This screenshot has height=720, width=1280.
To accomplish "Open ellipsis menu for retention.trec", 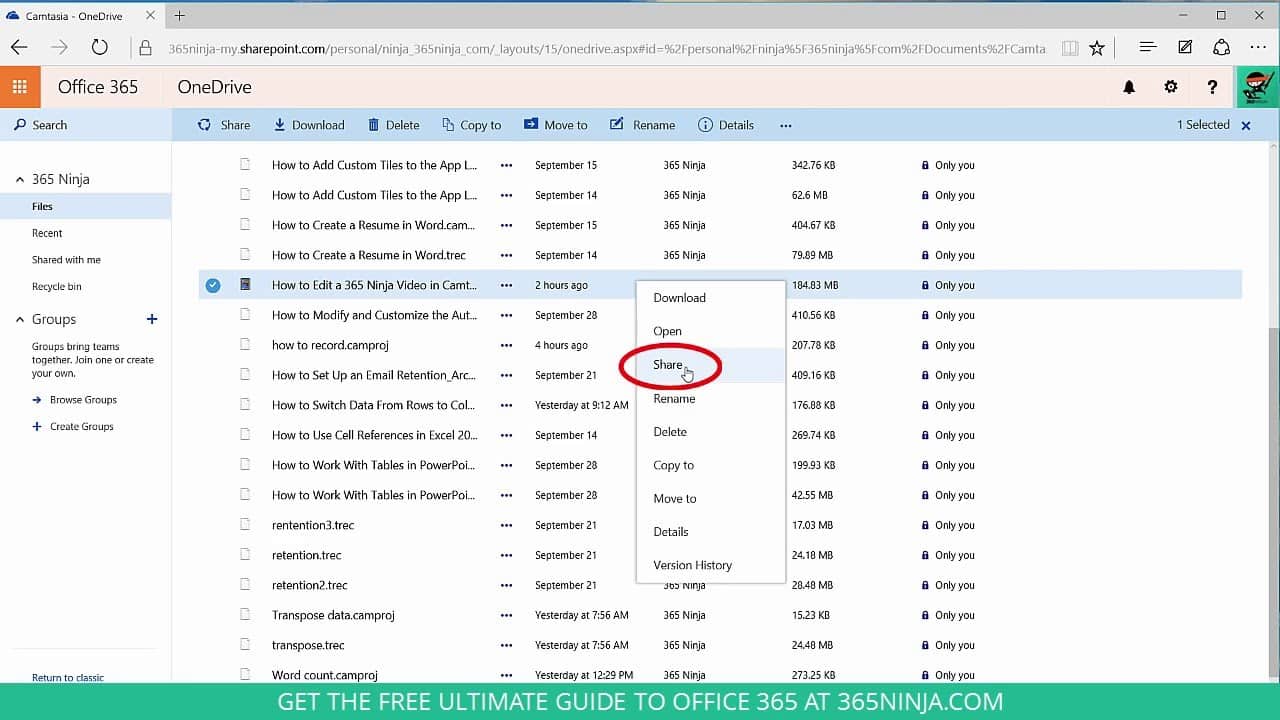I will (506, 555).
